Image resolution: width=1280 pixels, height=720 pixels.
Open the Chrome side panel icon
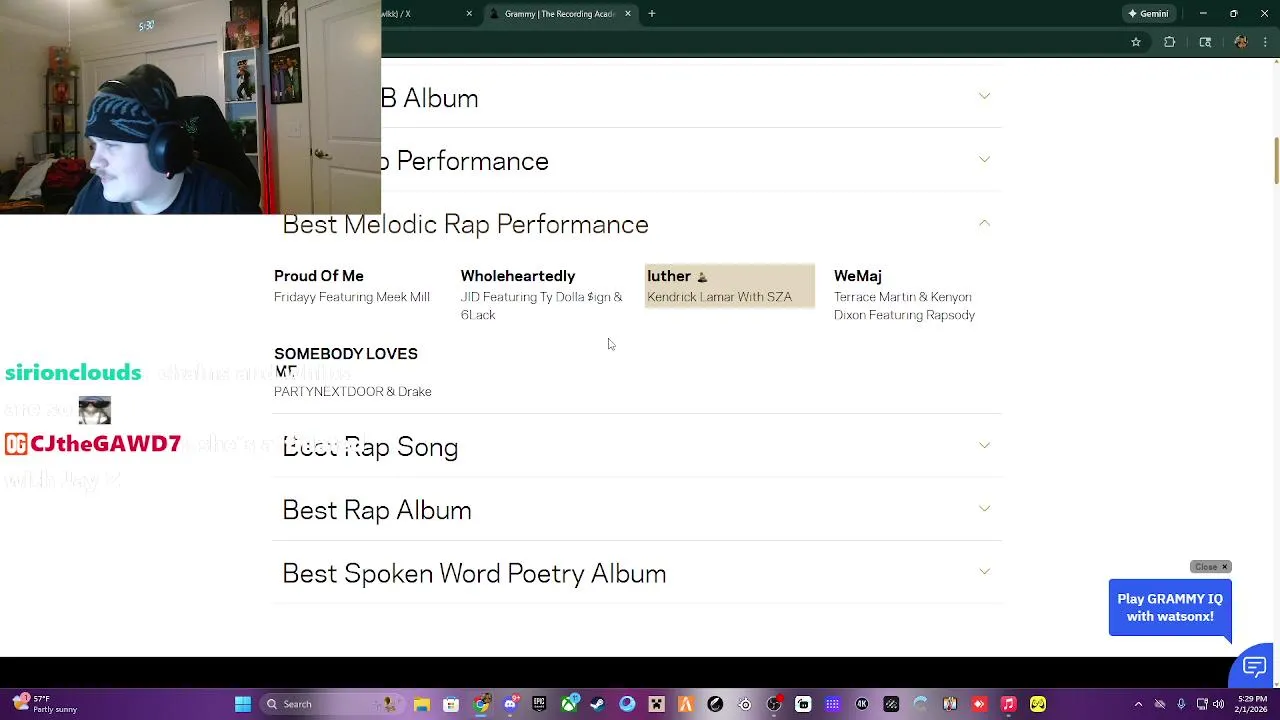pos(1205,42)
